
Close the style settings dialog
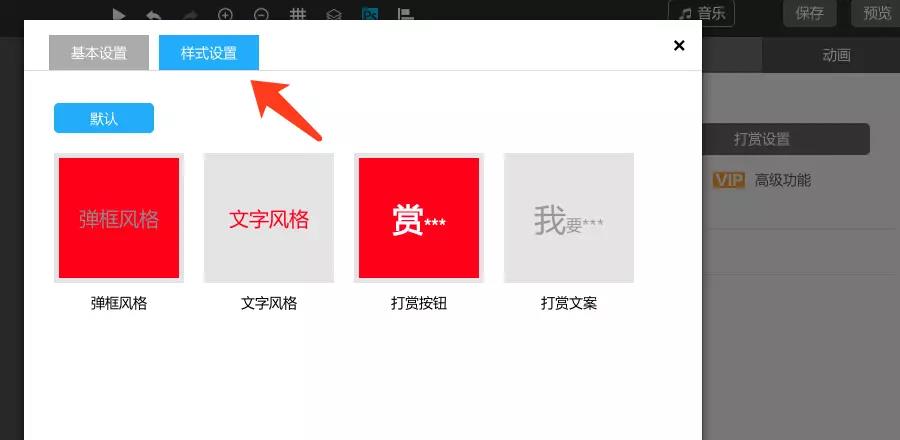[679, 45]
